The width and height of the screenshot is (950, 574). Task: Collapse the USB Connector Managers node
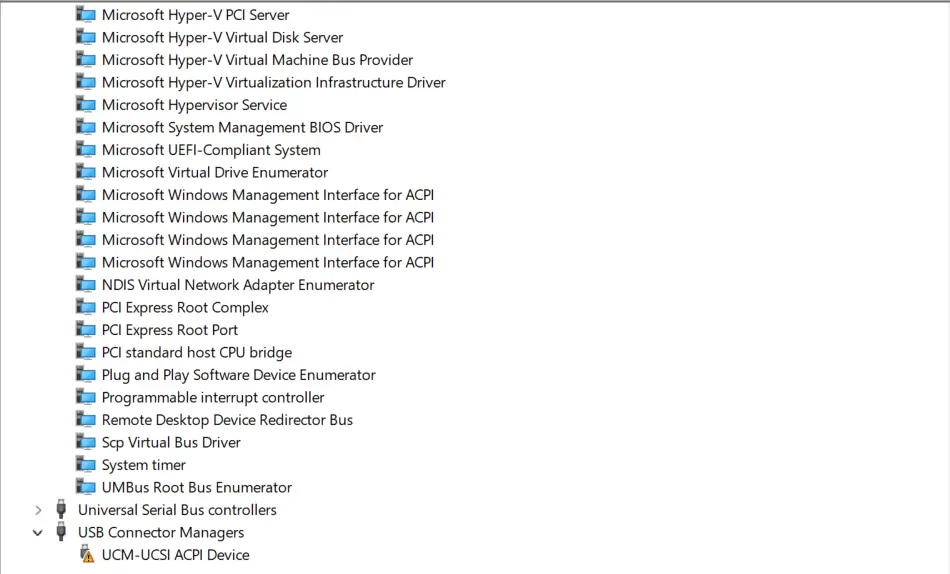pos(38,533)
